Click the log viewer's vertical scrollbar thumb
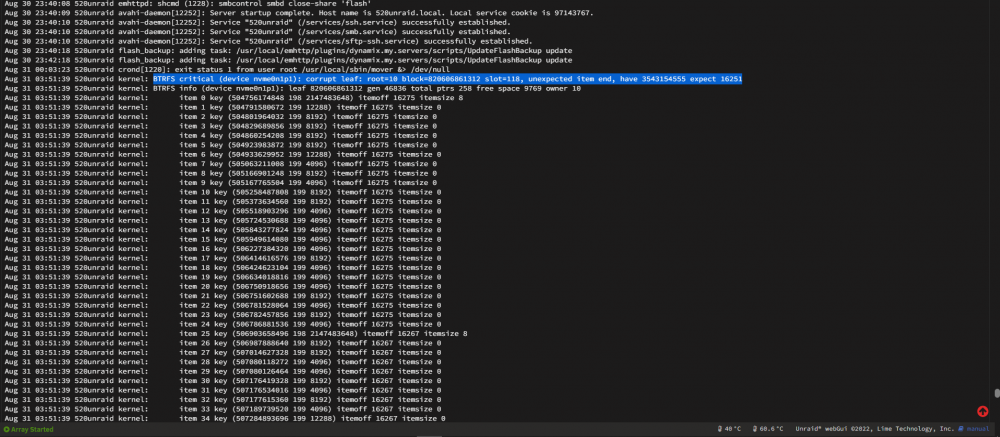 996,394
